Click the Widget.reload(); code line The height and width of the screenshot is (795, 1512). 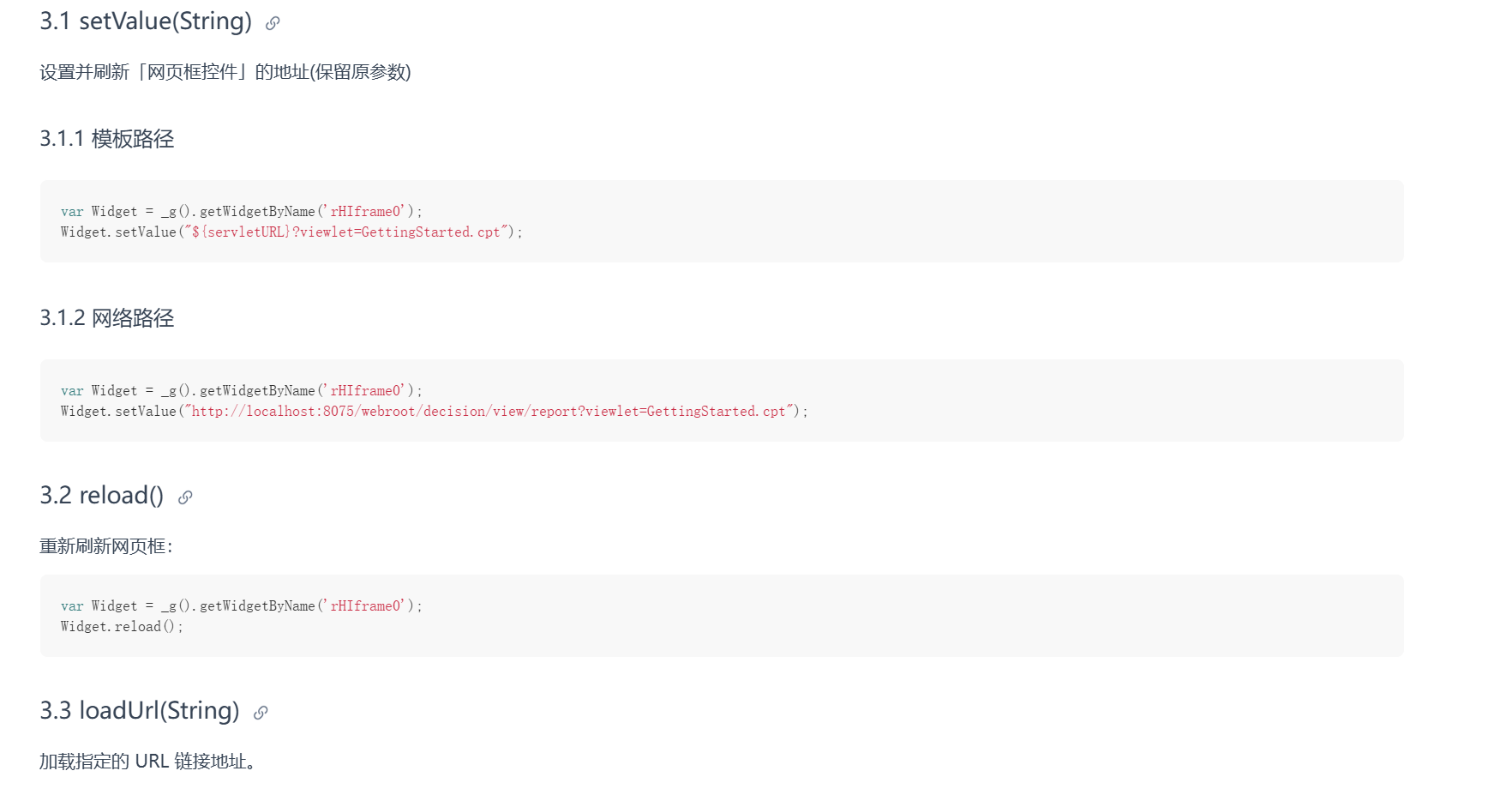[x=122, y=627]
